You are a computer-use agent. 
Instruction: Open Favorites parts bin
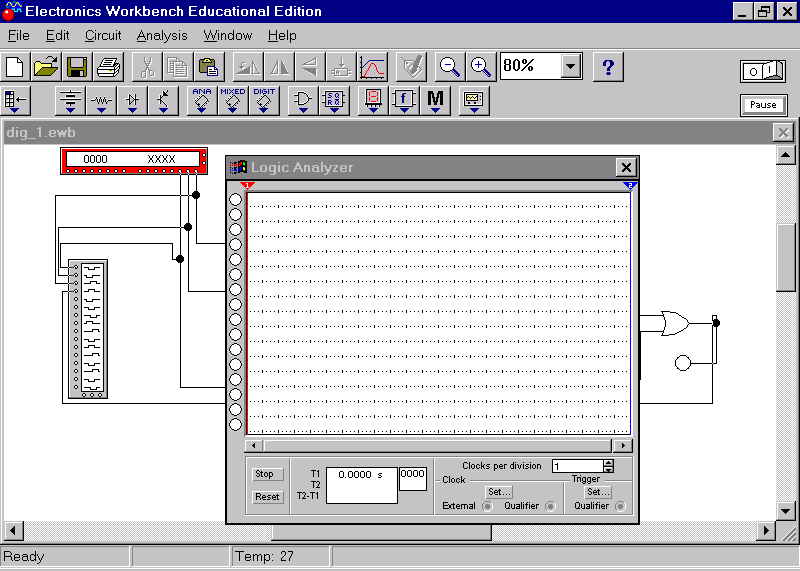[16, 101]
